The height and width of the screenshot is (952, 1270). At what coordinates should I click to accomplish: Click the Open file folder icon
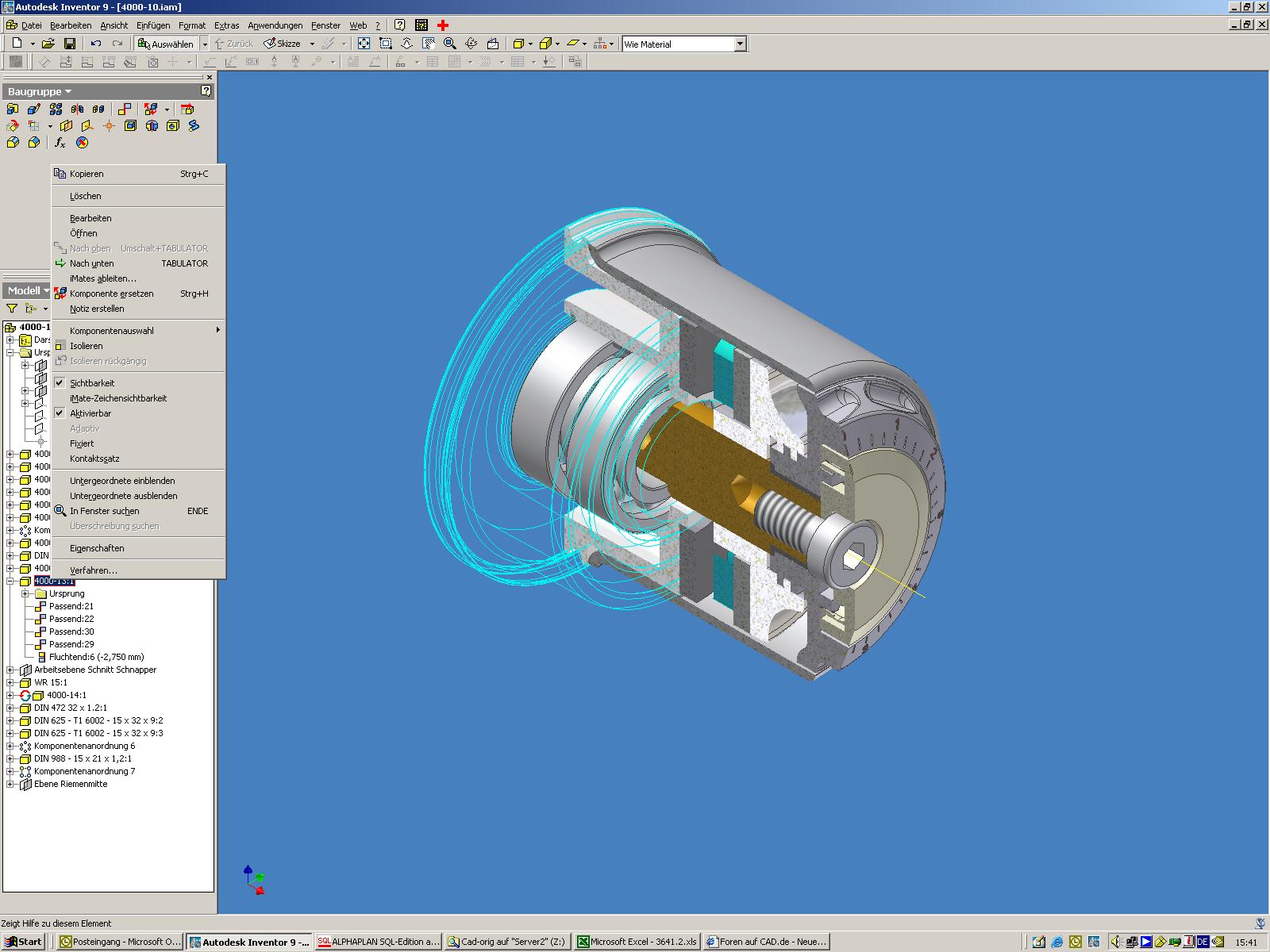(48, 44)
